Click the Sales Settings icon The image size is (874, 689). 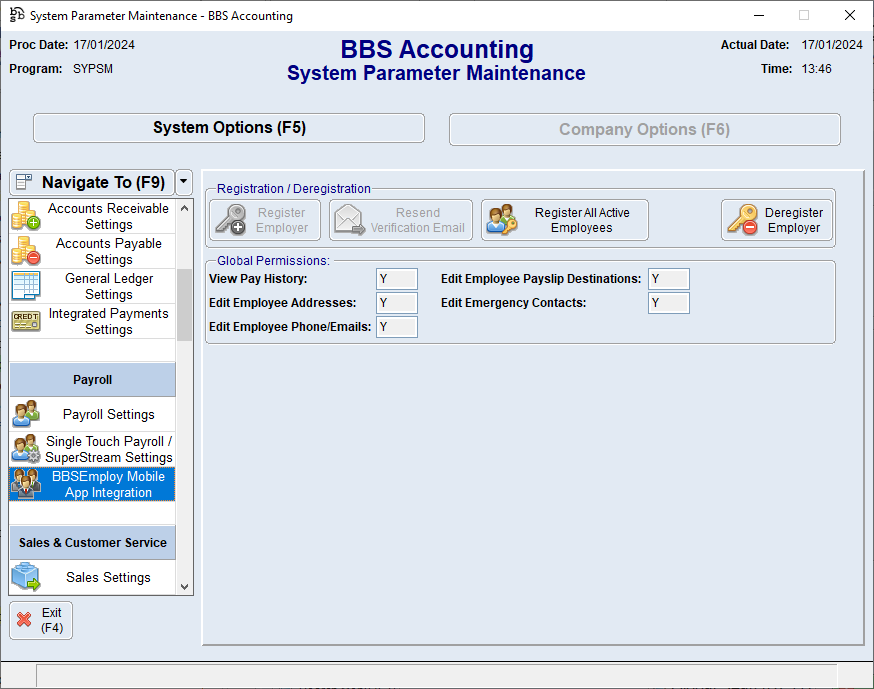pyautogui.click(x=25, y=577)
